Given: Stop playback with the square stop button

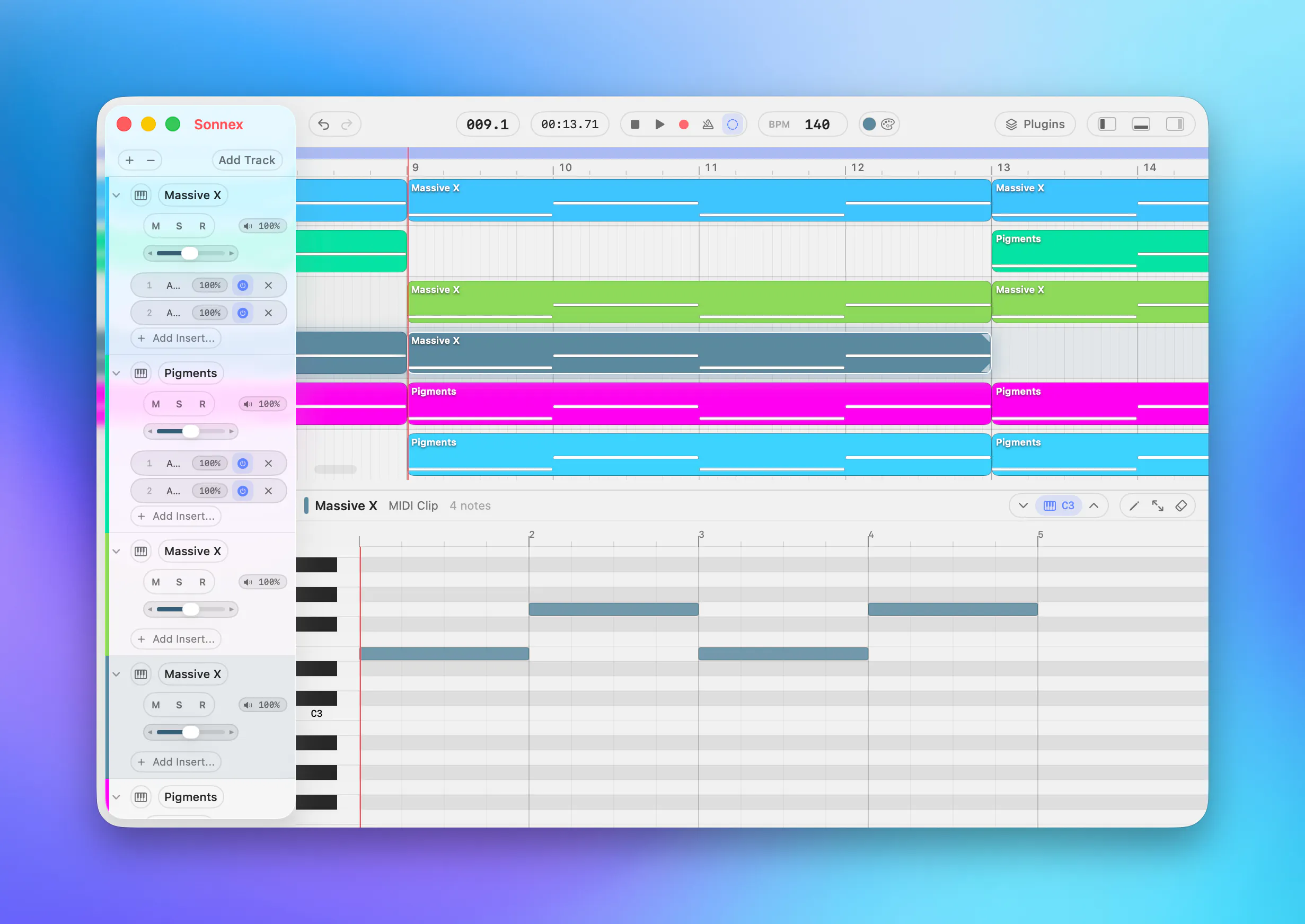Looking at the screenshot, I should (635, 125).
